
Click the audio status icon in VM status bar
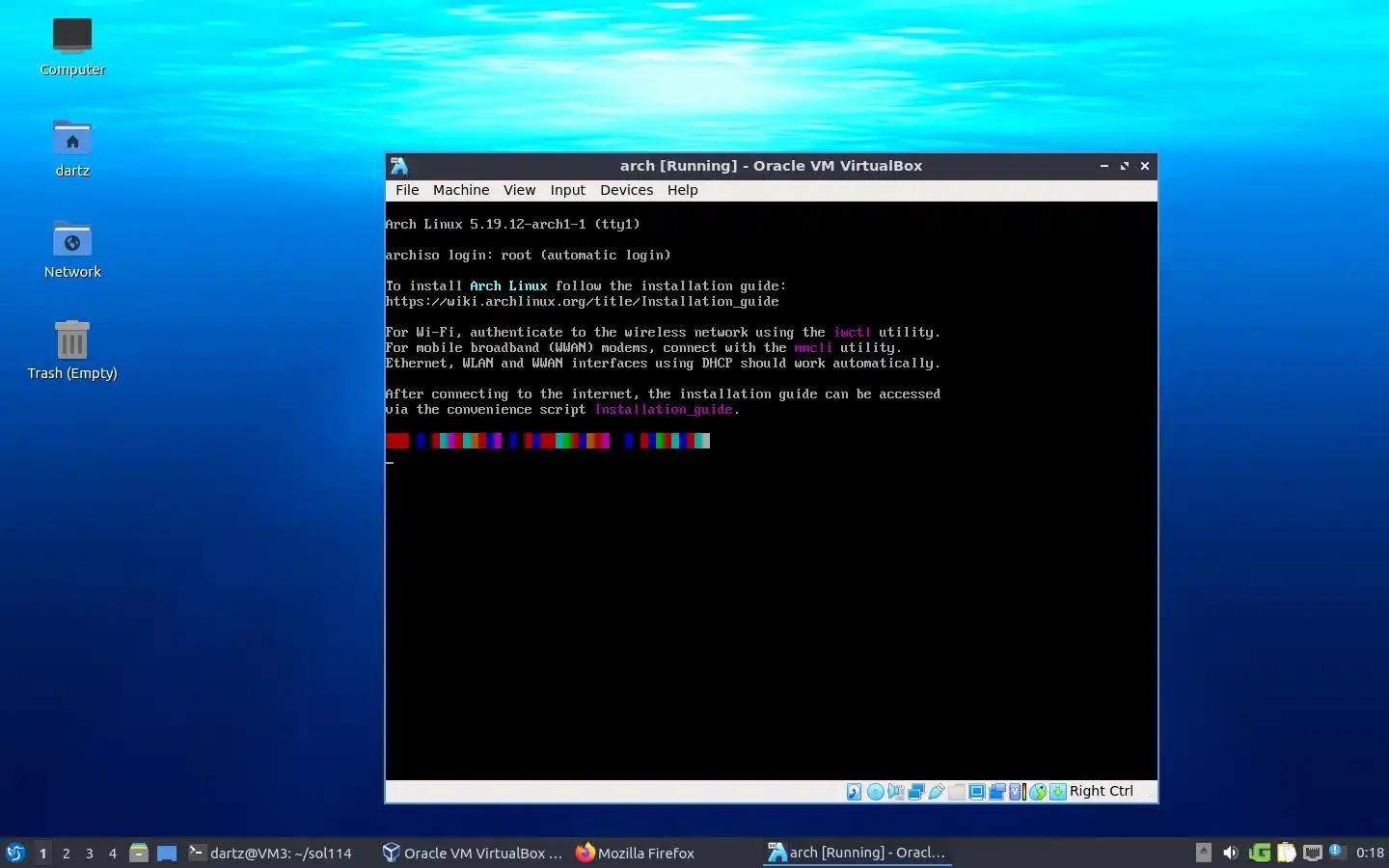pos(895,792)
